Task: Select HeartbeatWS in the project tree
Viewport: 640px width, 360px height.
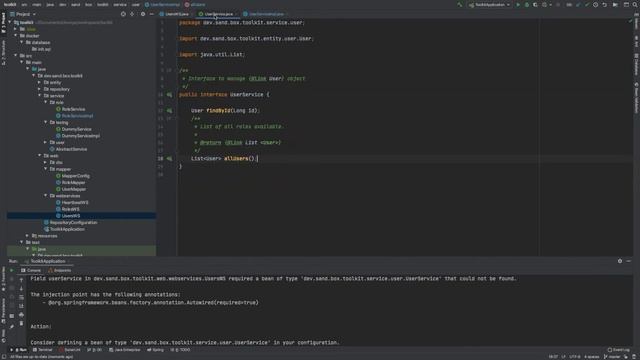Action: pos(75,202)
